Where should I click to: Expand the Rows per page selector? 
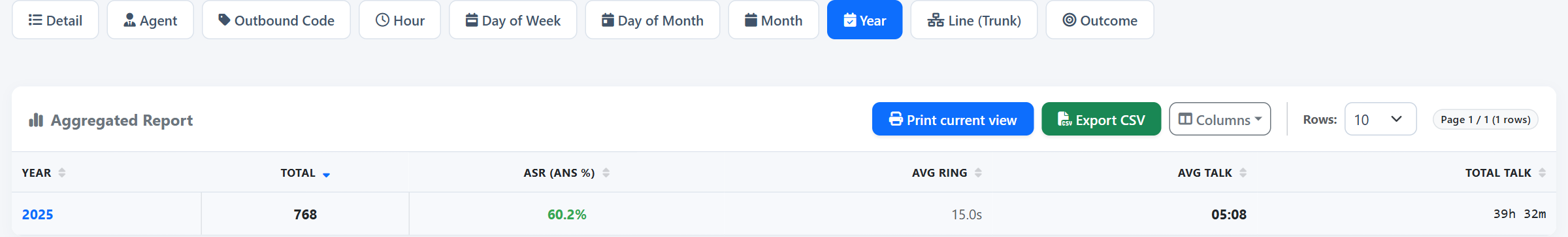1380,119
